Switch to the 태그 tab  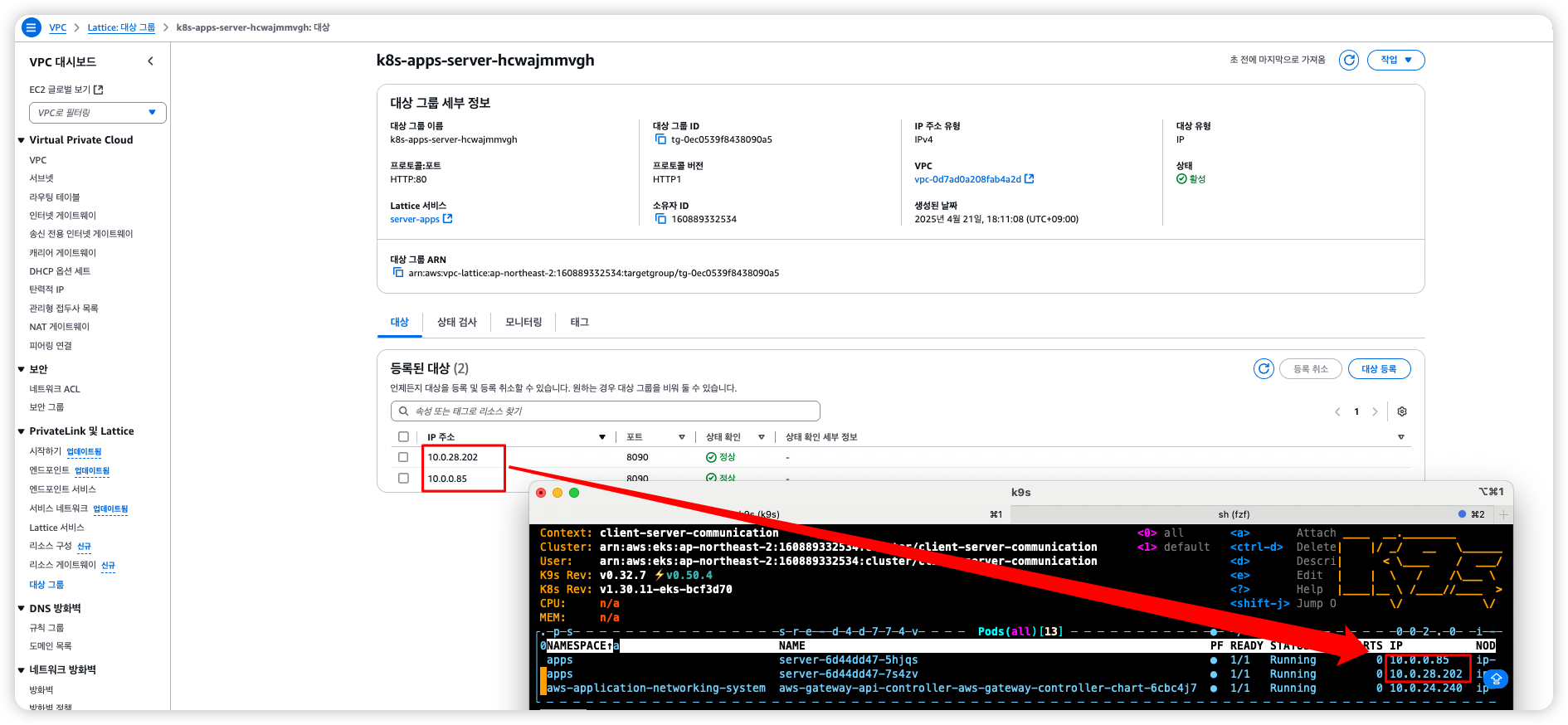pyautogui.click(x=580, y=322)
